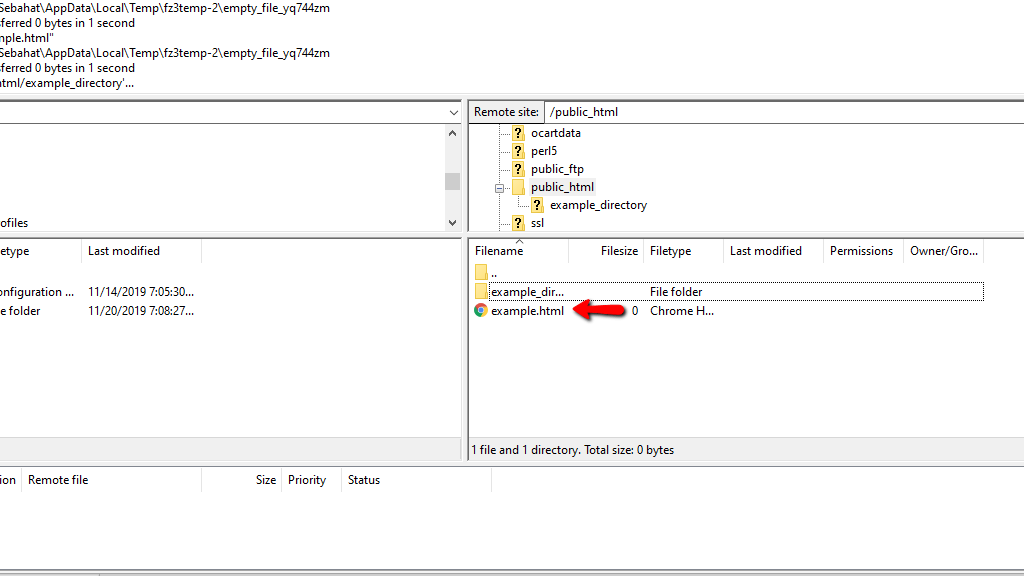Collapse the public_html tree node
Image resolution: width=1024 pixels, height=576 pixels.
click(499, 188)
